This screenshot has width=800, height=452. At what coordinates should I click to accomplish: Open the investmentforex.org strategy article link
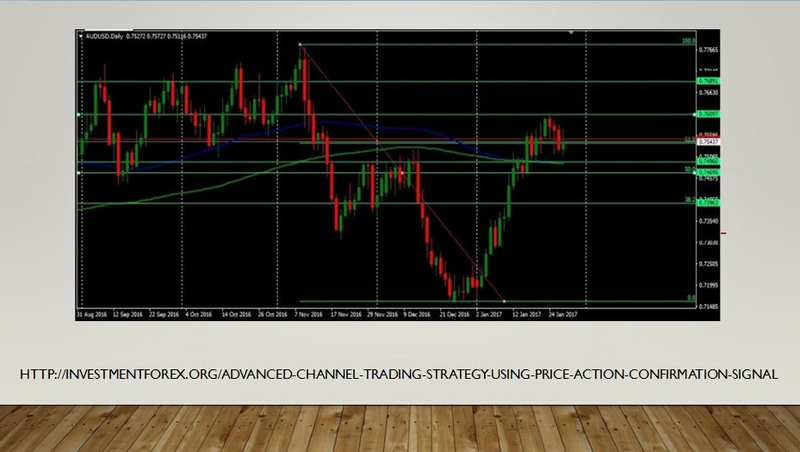coord(399,374)
